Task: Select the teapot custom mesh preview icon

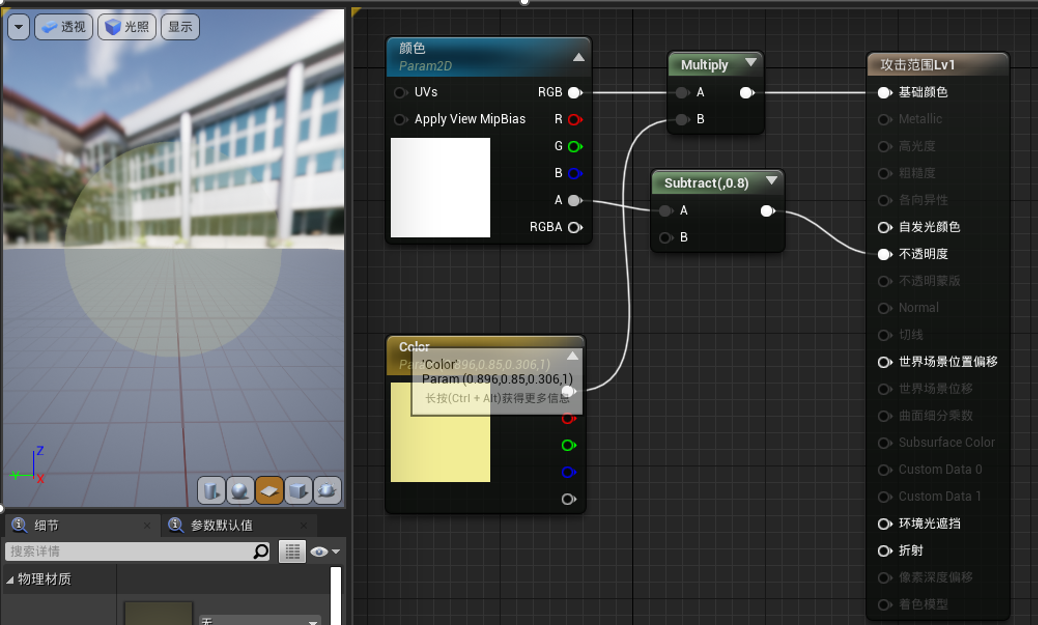Action: 327,490
